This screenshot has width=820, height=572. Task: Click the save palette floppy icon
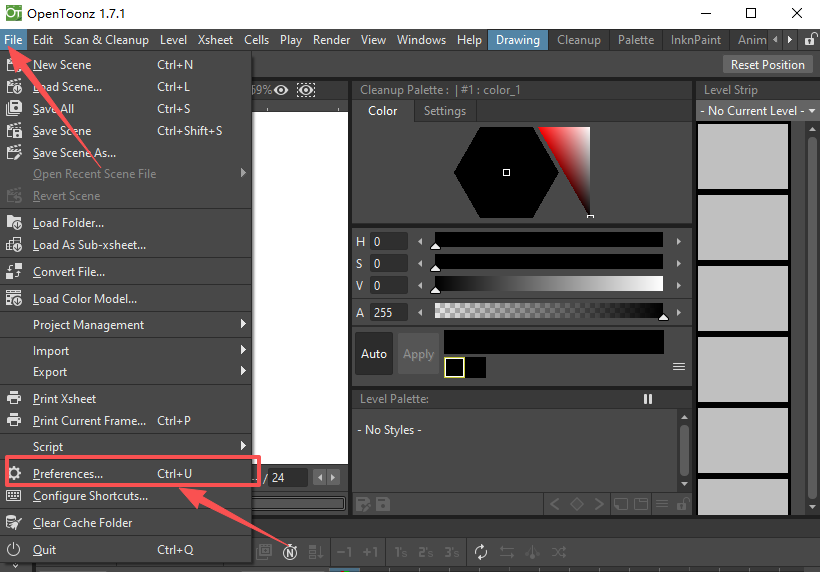click(383, 505)
